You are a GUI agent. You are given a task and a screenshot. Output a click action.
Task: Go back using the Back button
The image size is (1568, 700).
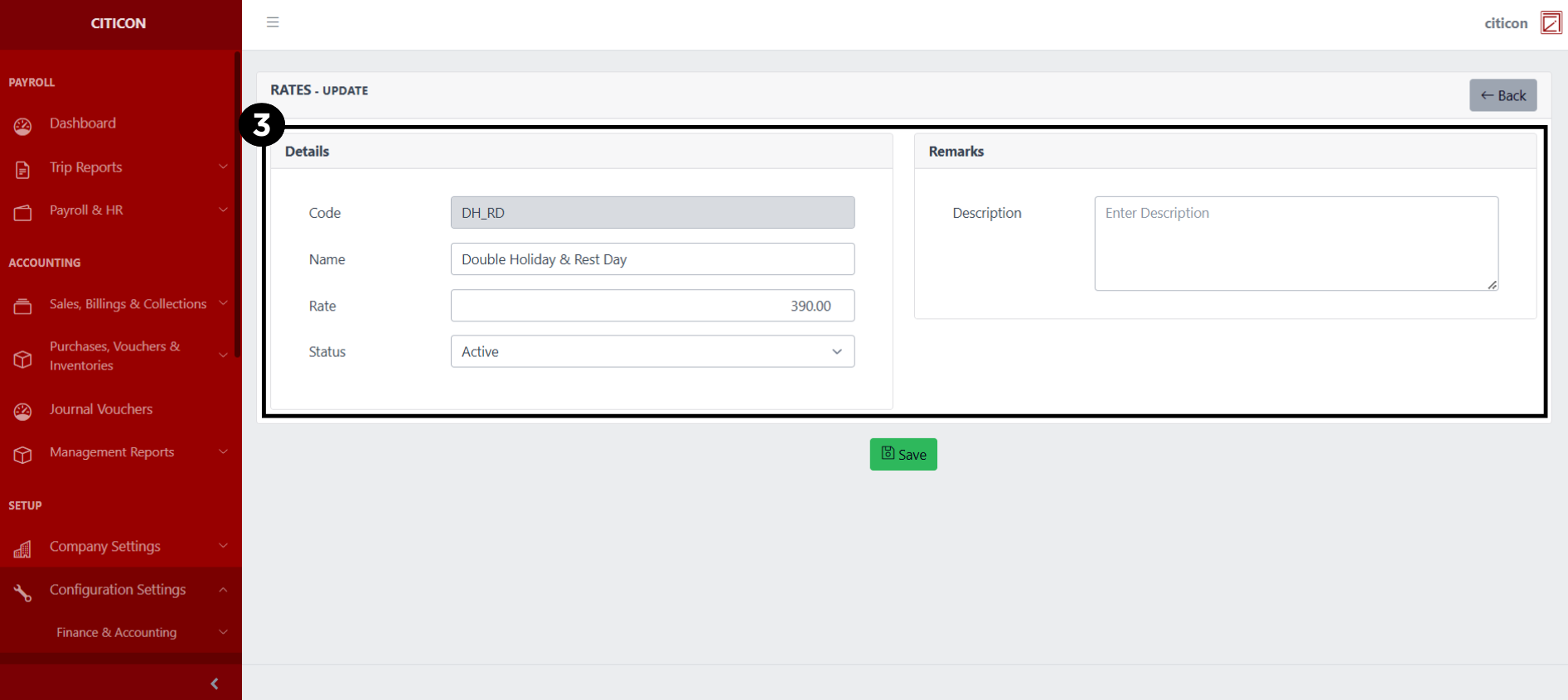[x=1503, y=95]
